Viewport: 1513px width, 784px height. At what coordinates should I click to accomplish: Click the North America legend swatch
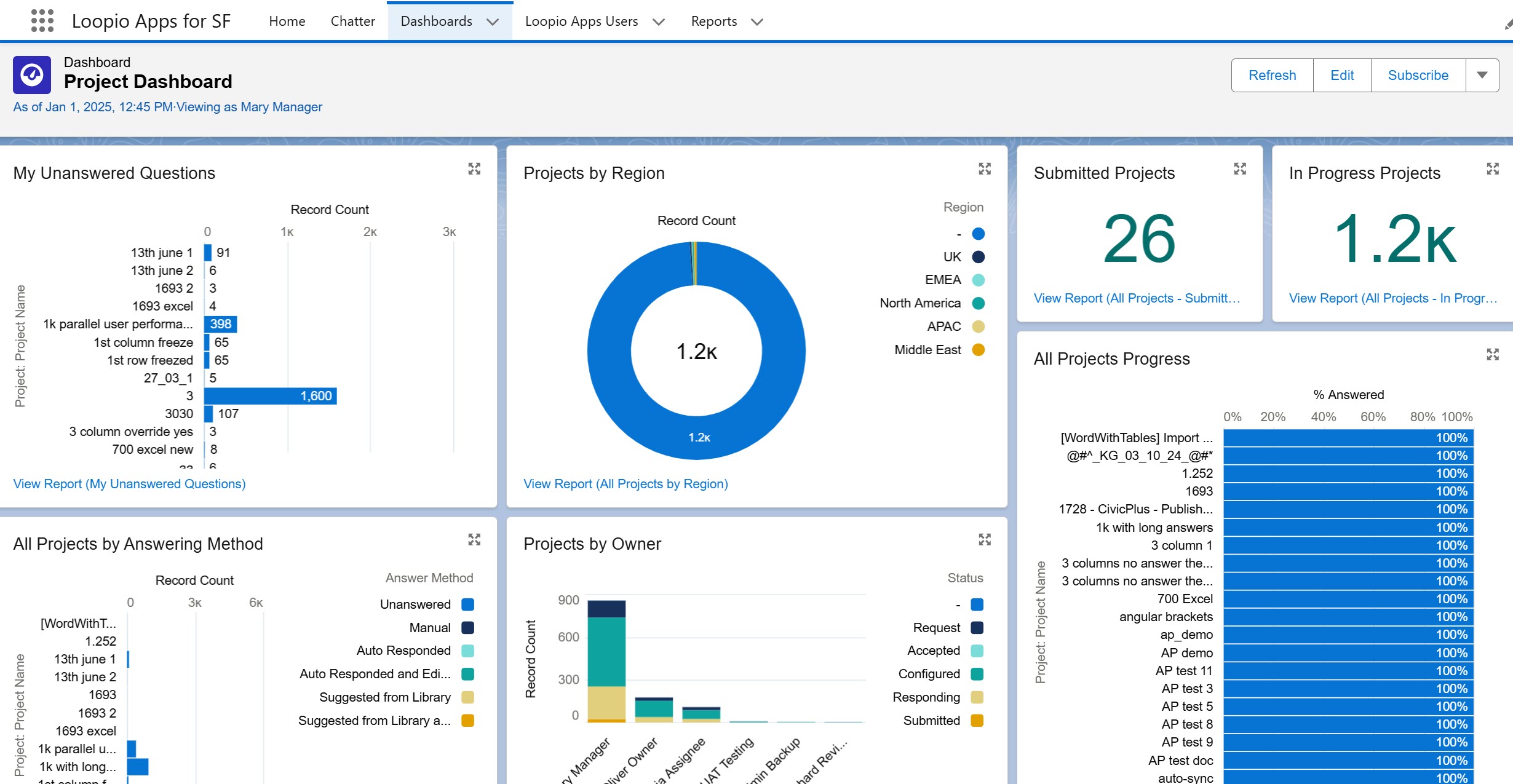979,303
